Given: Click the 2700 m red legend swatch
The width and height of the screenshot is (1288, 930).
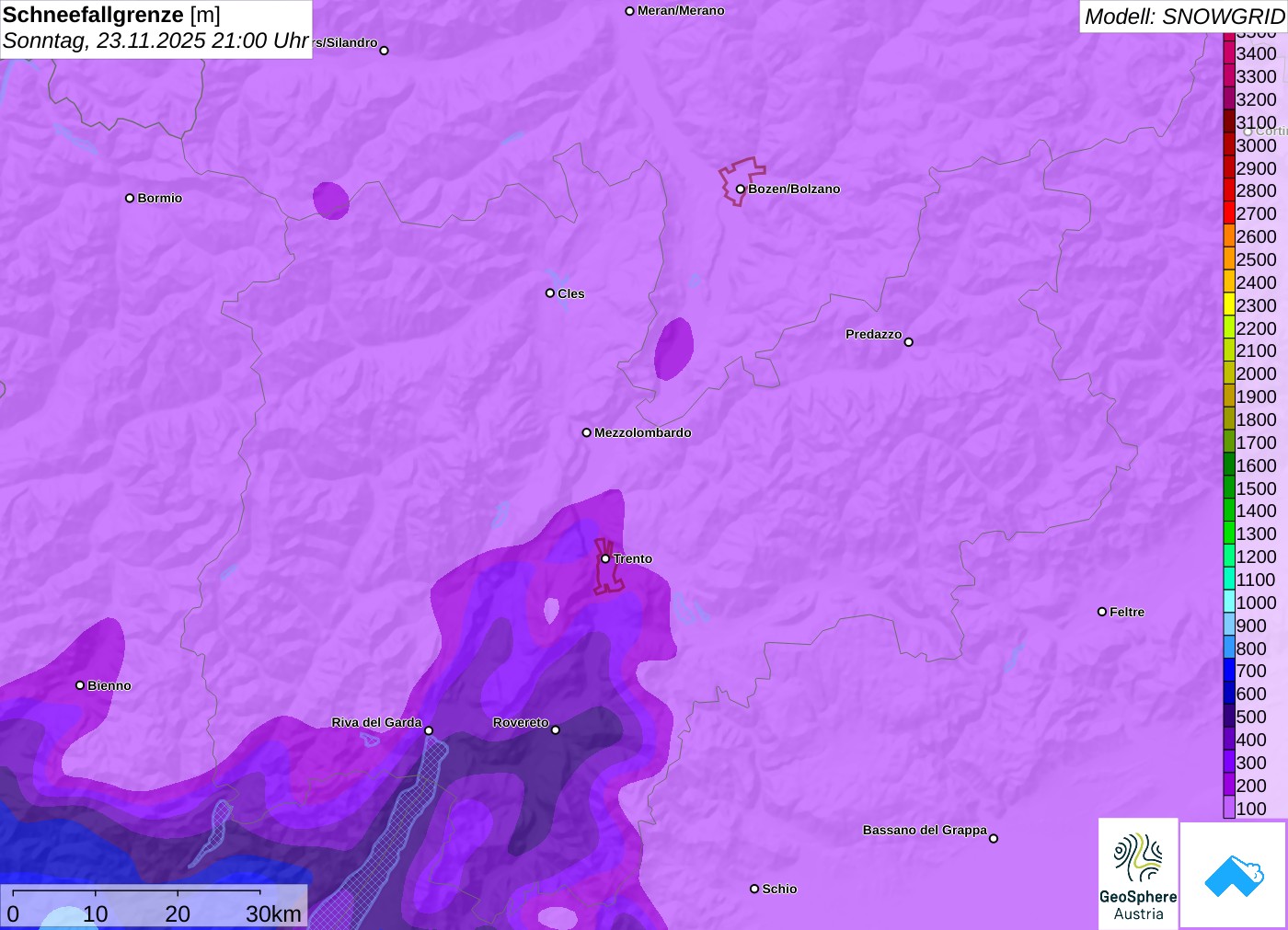Looking at the screenshot, I should pos(1229,213).
